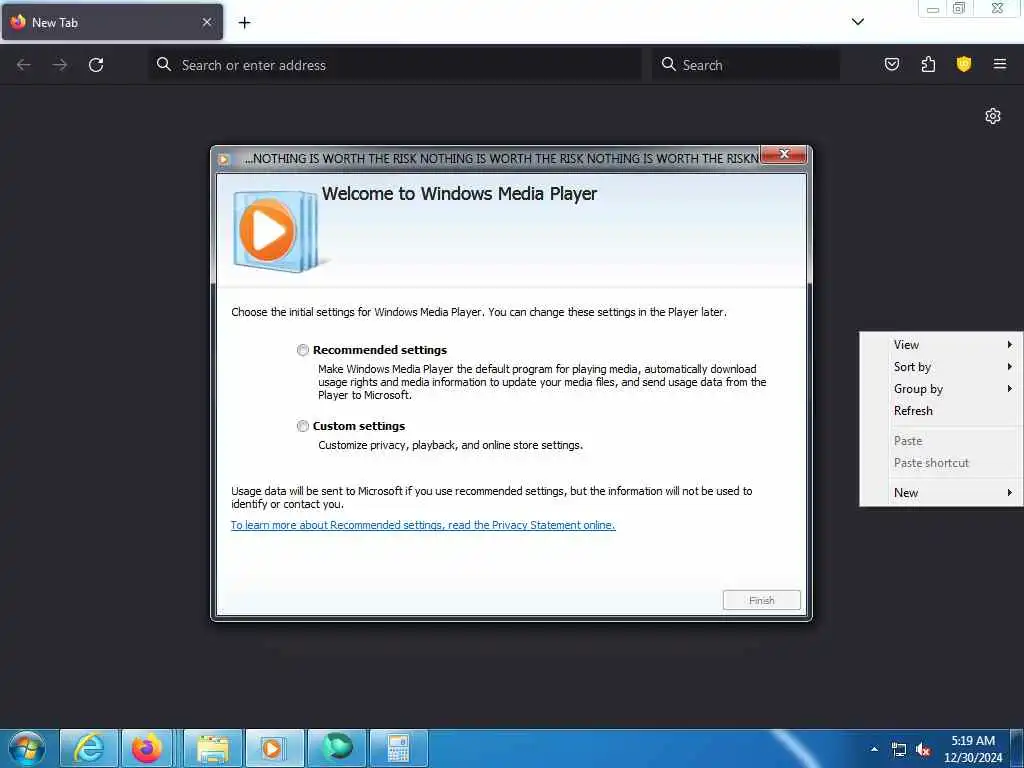
Task: Choose Paste shortcut in context menu
Action: click(x=940, y=462)
